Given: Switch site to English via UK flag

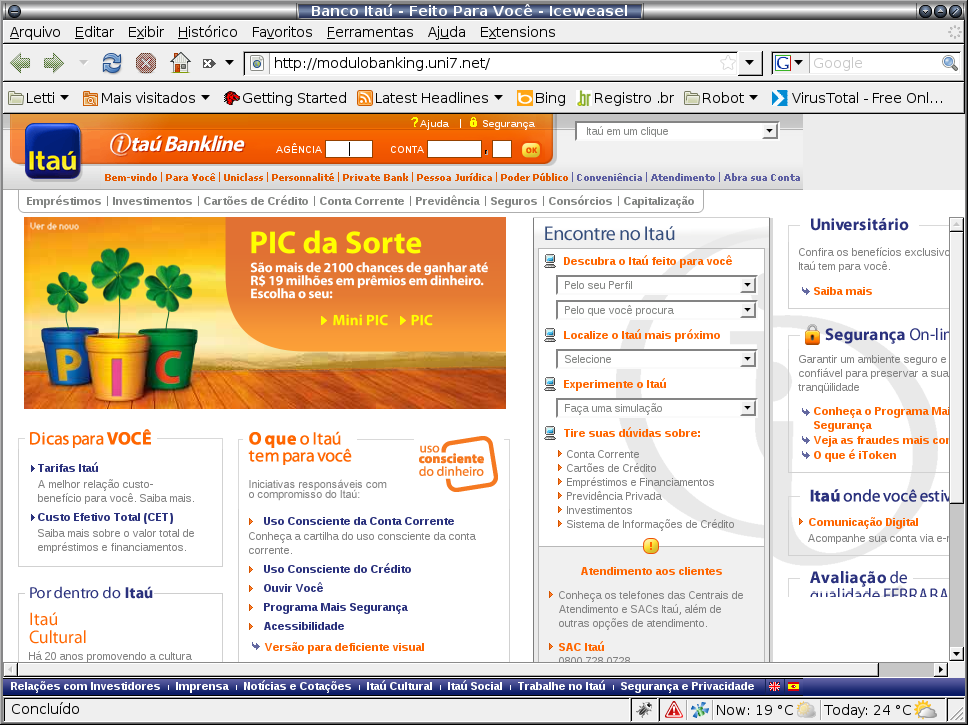Looking at the screenshot, I should point(774,686).
